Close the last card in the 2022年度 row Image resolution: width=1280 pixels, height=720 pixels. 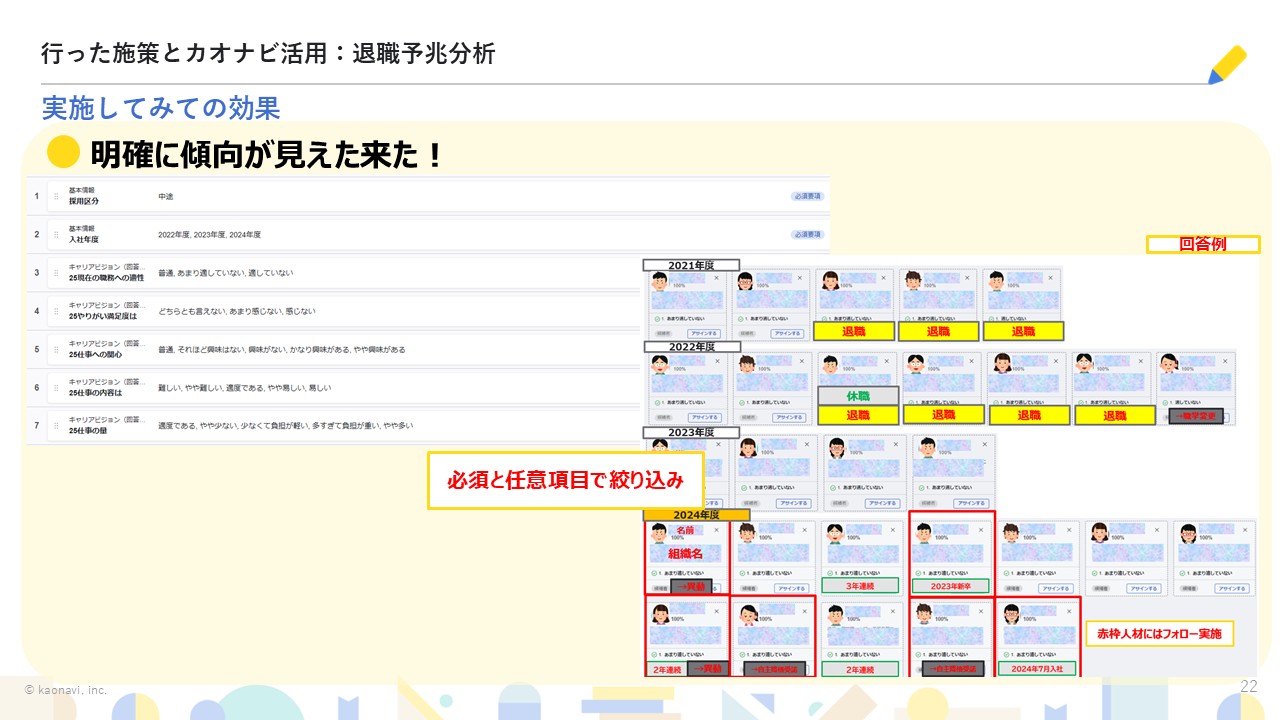[x=1223, y=360]
